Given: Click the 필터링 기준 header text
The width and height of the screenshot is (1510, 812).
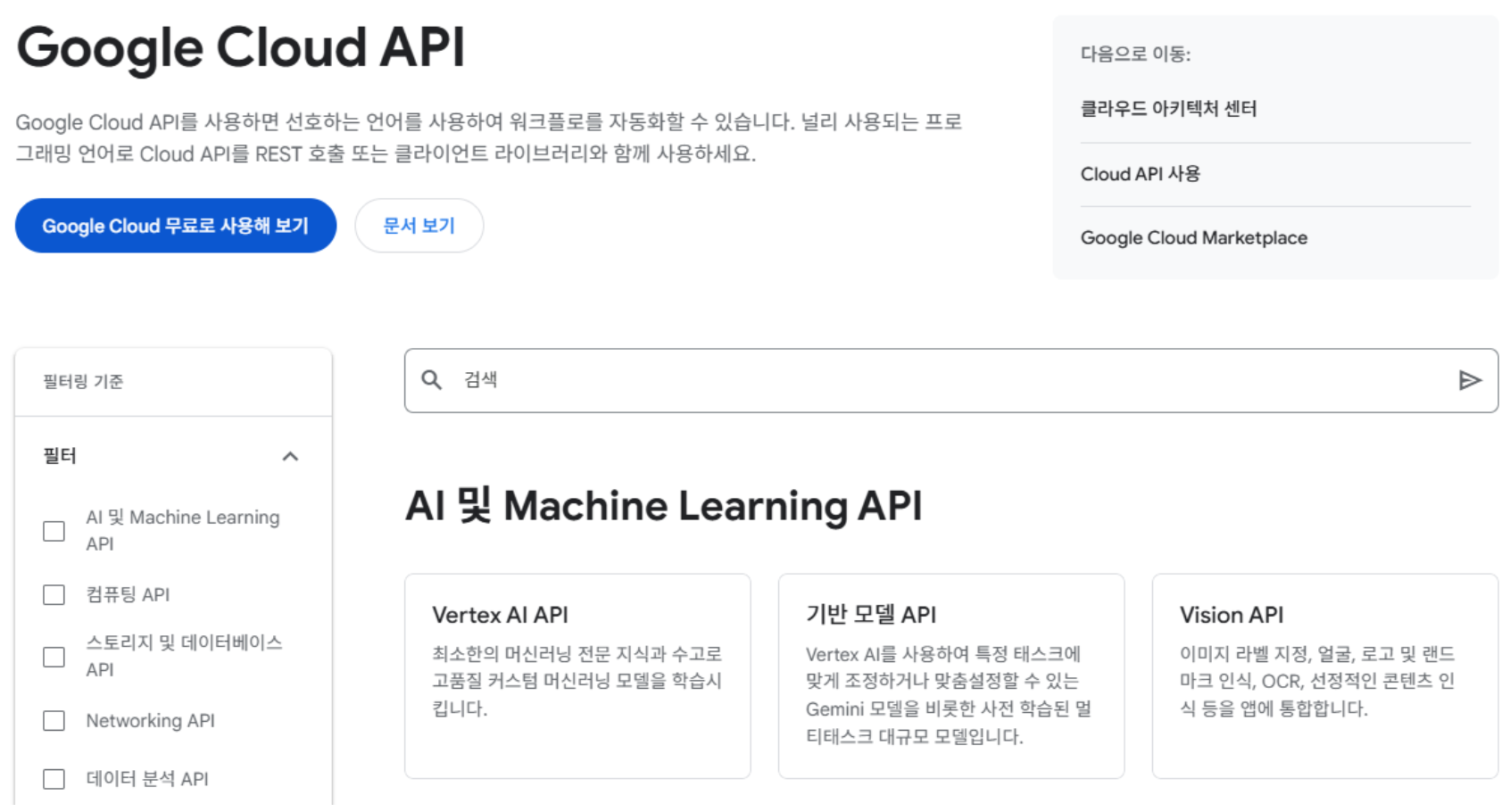Looking at the screenshot, I should (83, 382).
